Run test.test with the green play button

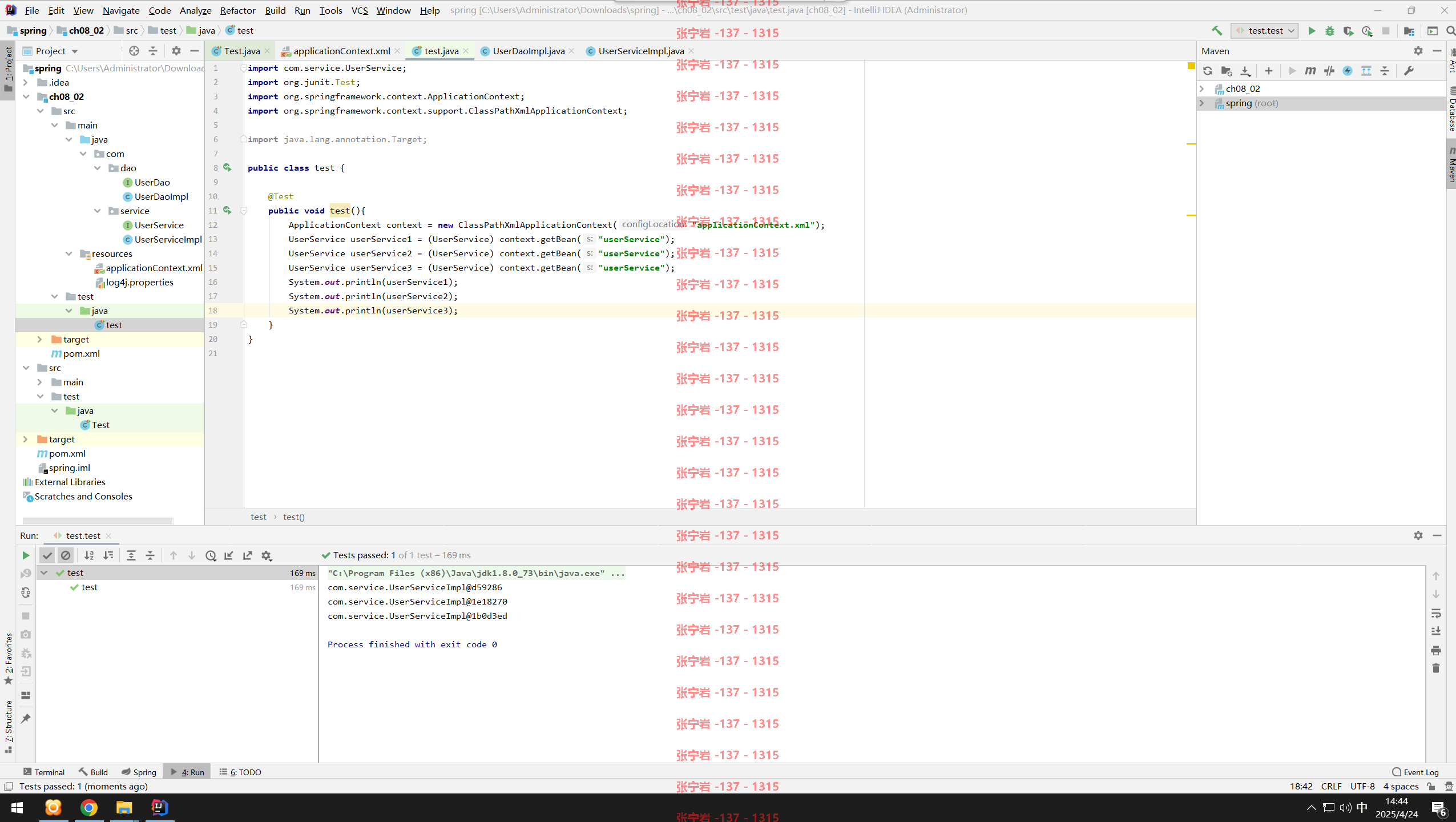(1312, 31)
